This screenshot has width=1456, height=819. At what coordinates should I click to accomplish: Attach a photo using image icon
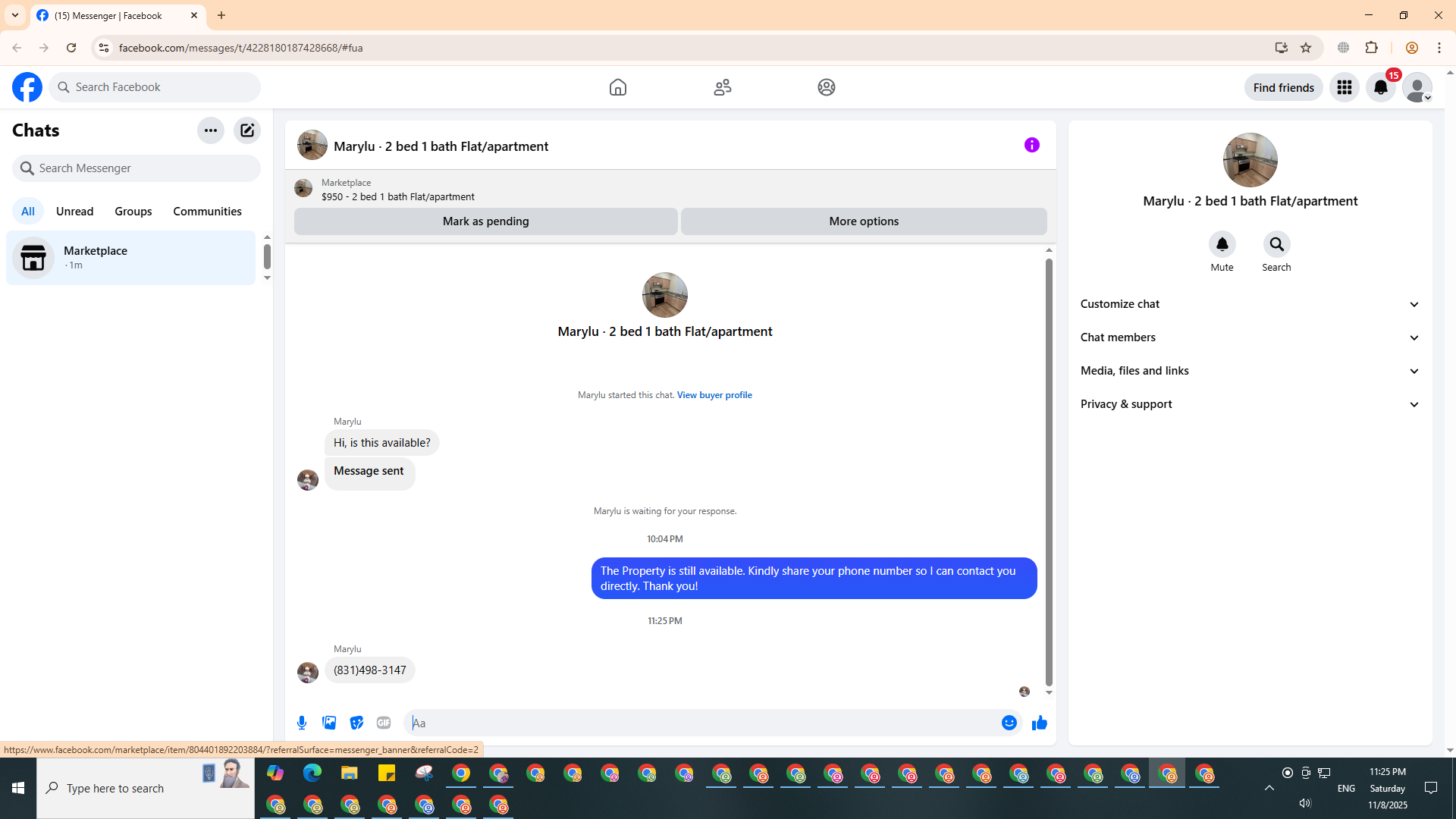329,723
